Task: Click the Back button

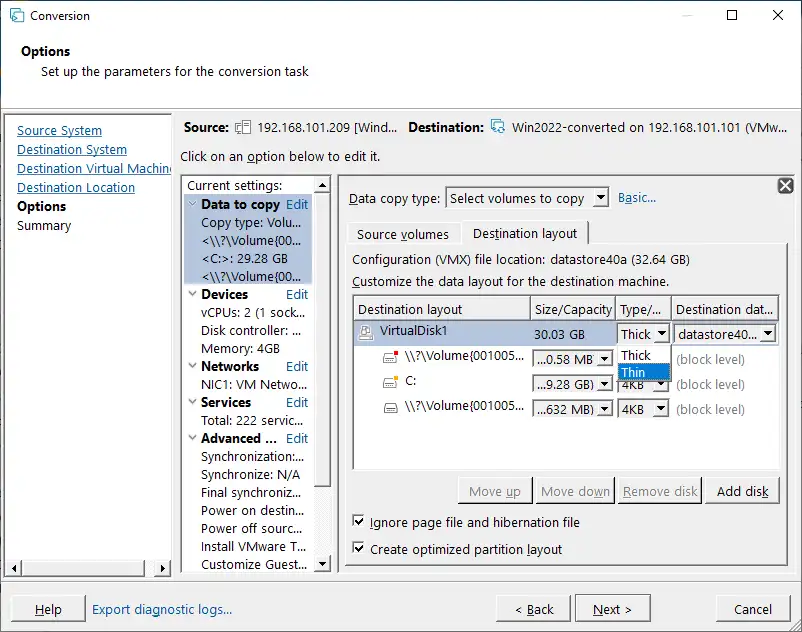Action: click(533, 609)
